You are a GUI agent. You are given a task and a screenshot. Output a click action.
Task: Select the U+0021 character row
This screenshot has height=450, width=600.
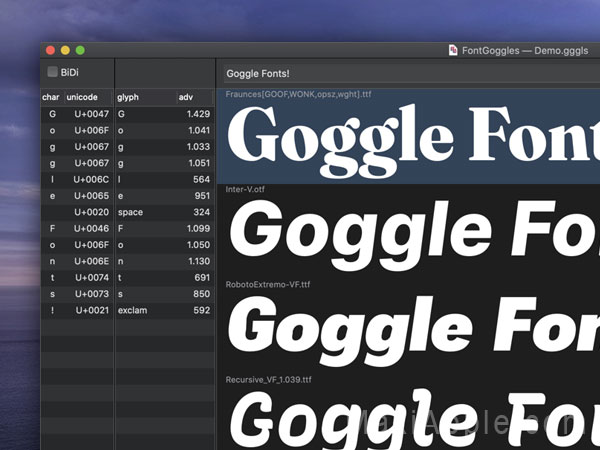(x=77, y=310)
